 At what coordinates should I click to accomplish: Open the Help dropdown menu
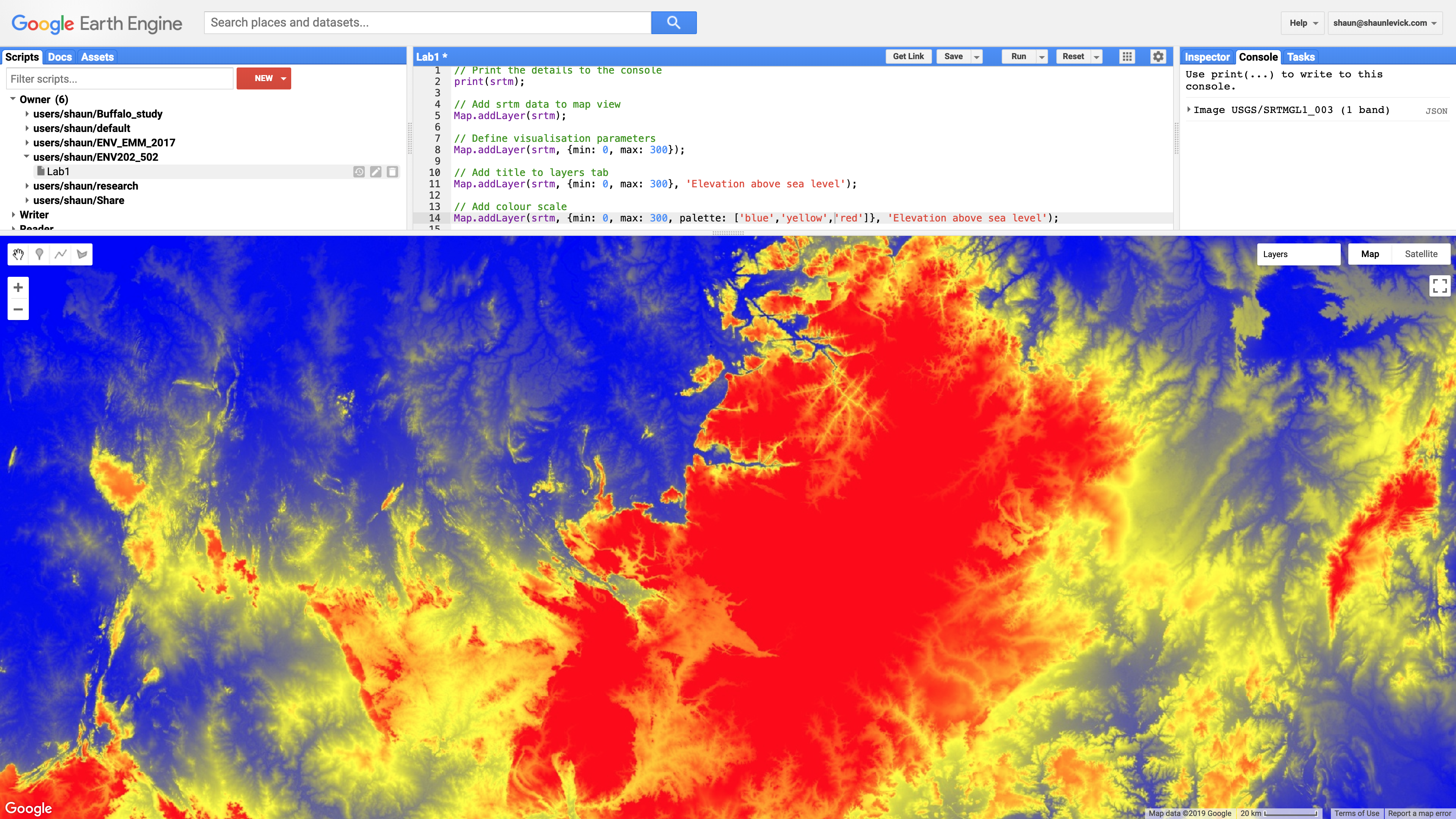[1304, 23]
